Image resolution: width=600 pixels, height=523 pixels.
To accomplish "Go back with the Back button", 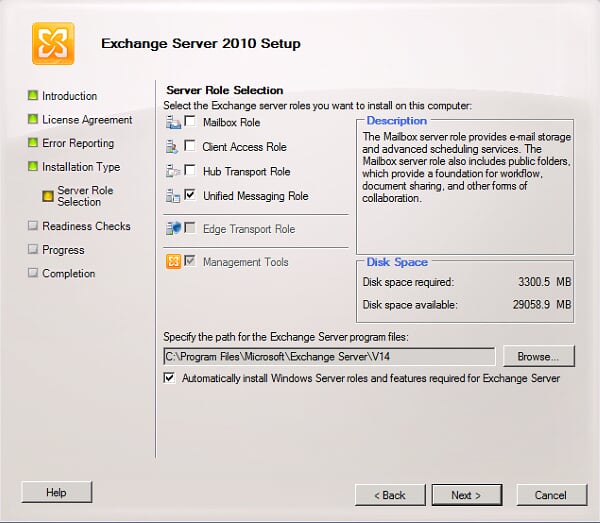I will (390, 495).
